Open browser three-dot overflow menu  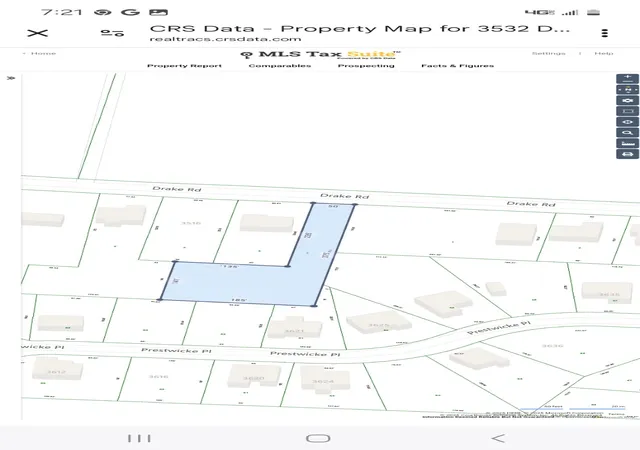[x=605, y=33]
